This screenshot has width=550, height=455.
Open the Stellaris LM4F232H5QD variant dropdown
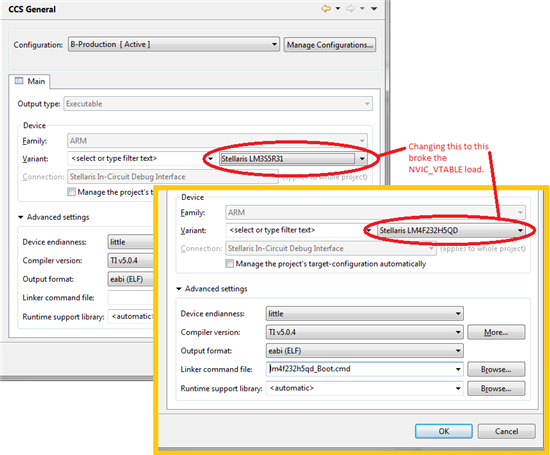pyautogui.click(x=451, y=230)
